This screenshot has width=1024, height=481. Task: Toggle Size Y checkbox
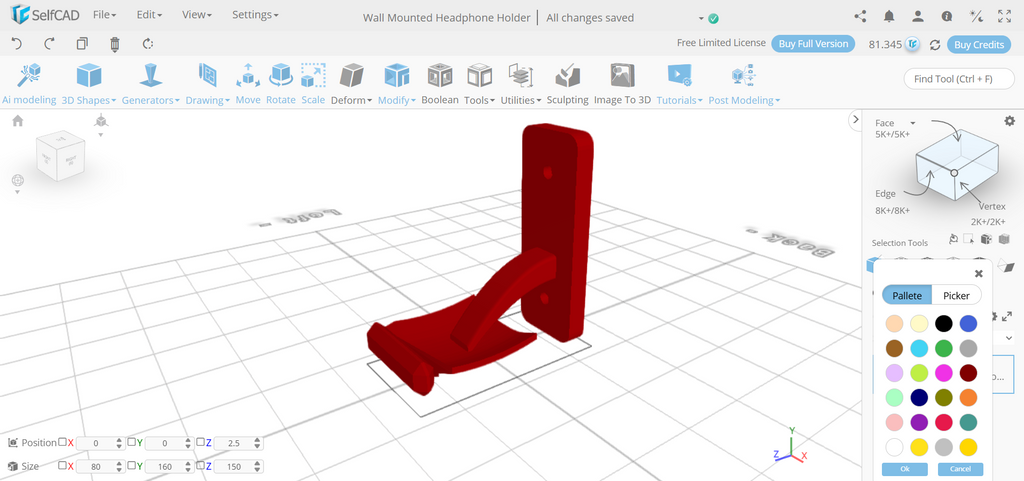[x=131, y=465]
